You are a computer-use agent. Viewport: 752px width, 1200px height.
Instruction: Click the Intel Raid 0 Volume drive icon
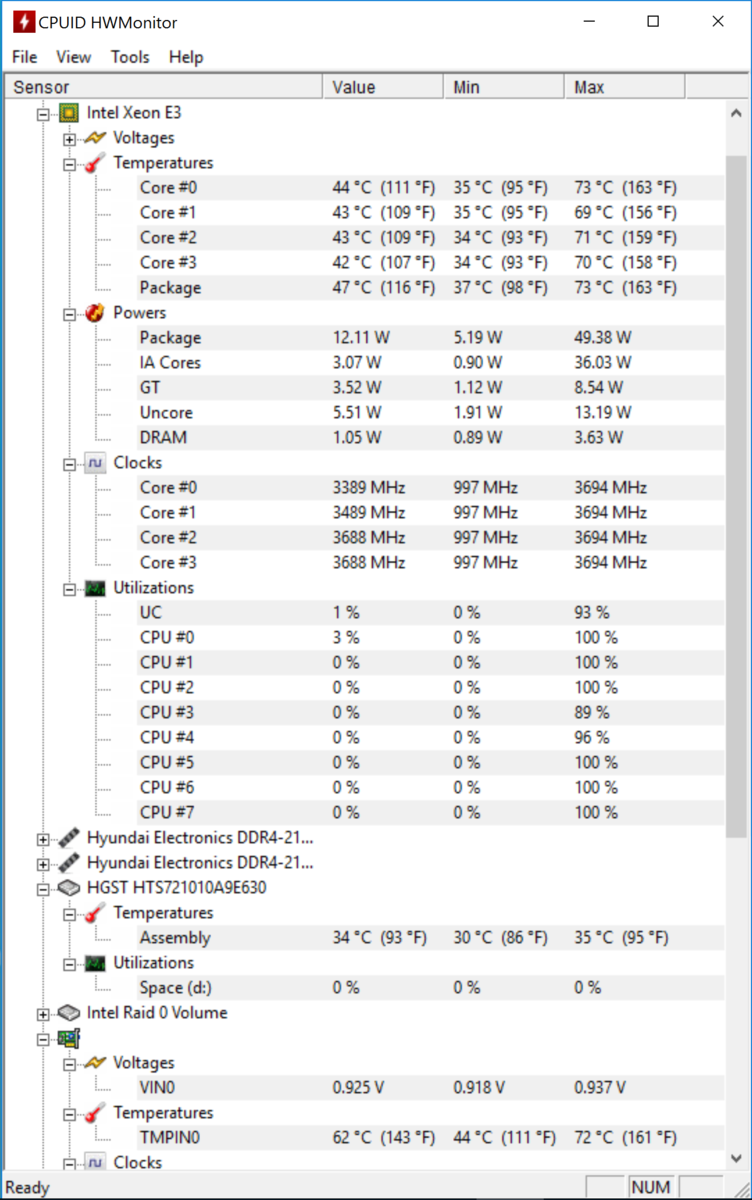pos(69,1013)
